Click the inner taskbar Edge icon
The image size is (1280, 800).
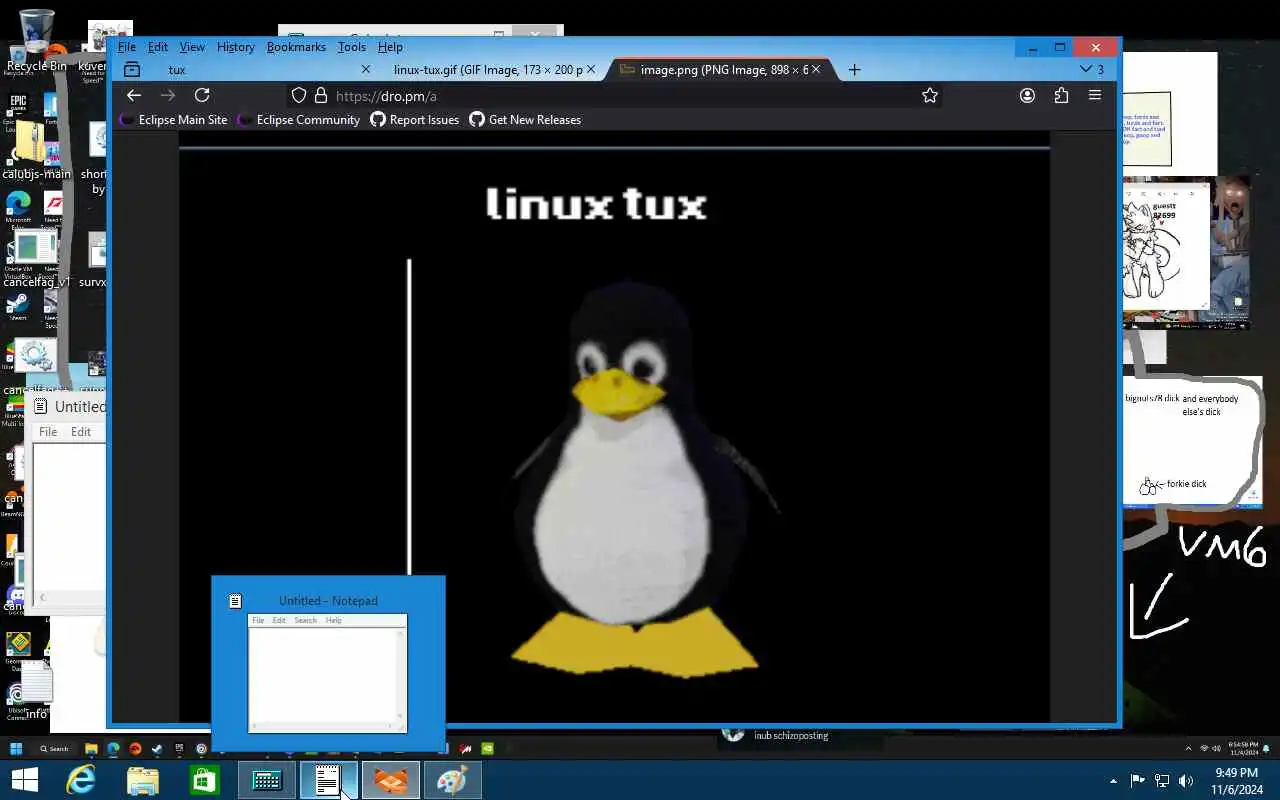113,748
